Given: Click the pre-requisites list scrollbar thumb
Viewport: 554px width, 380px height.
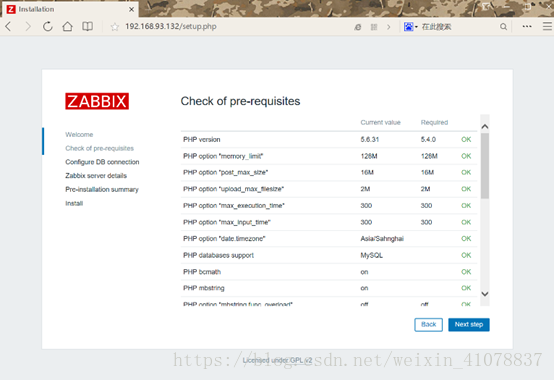Looking at the screenshot, I should coord(485,166).
